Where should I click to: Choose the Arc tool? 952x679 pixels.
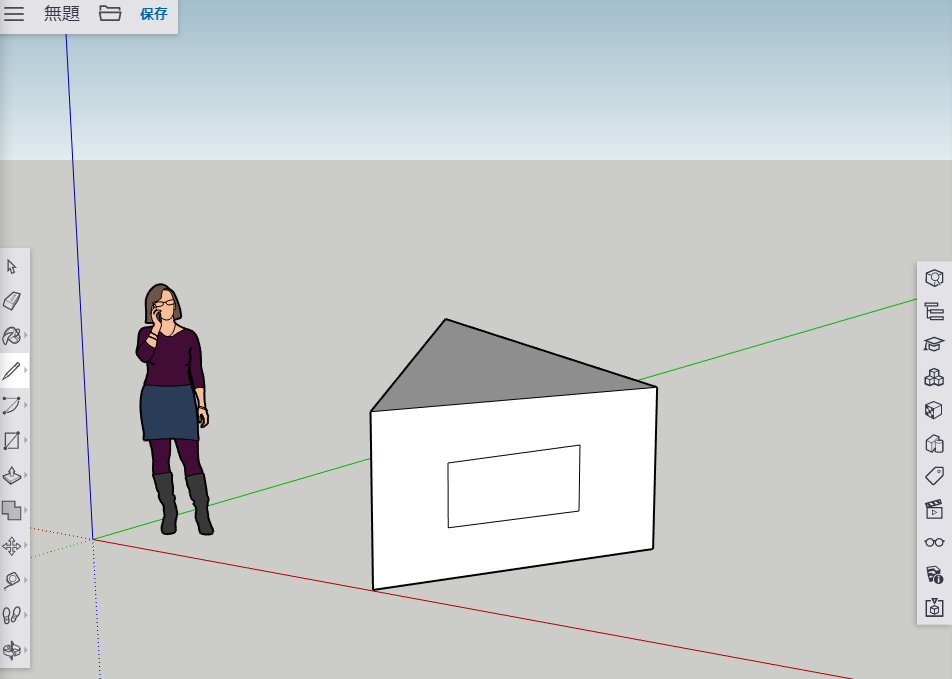[x=12, y=405]
